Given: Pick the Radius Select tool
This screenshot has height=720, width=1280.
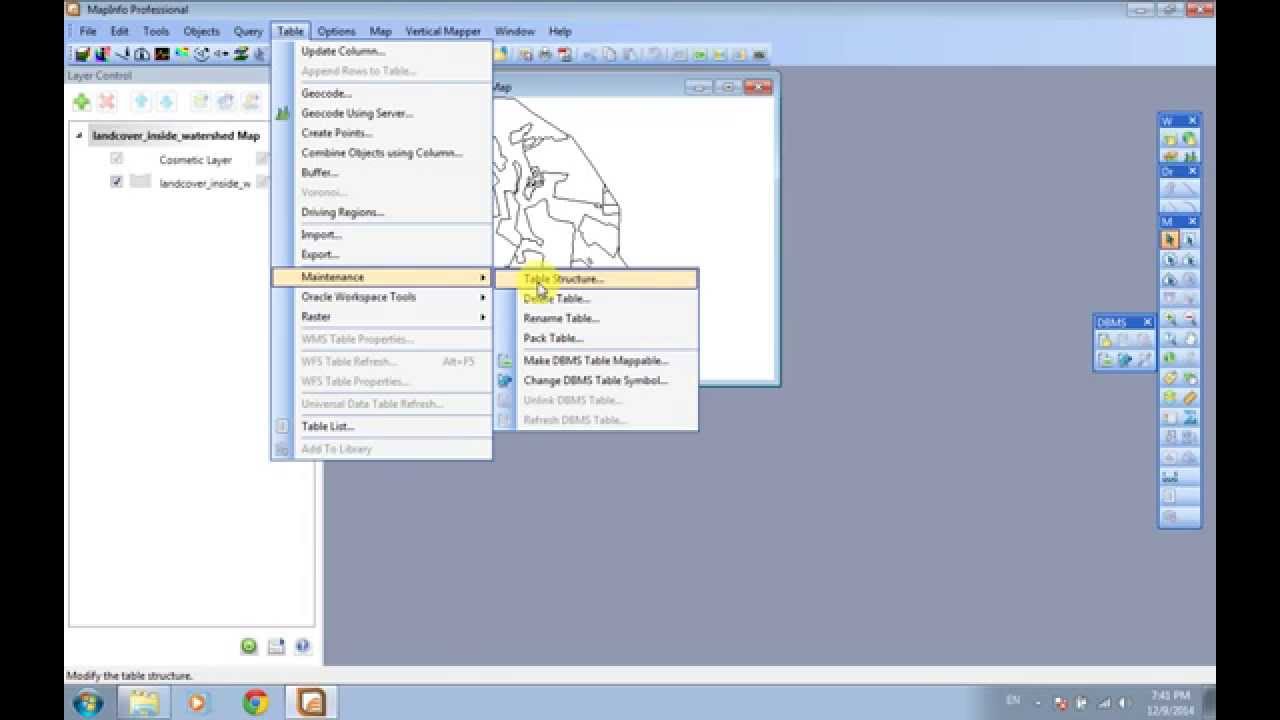Looking at the screenshot, I should pyautogui.click(x=1170, y=260).
